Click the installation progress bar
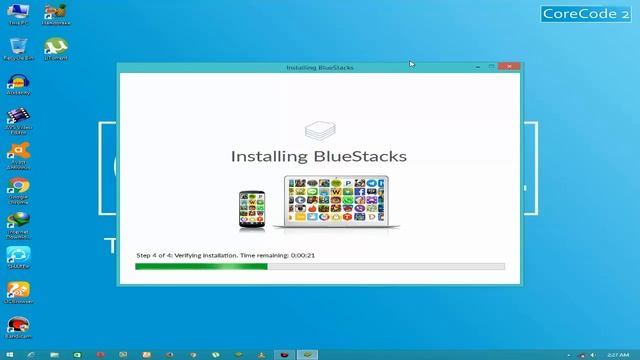 pos(320,267)
